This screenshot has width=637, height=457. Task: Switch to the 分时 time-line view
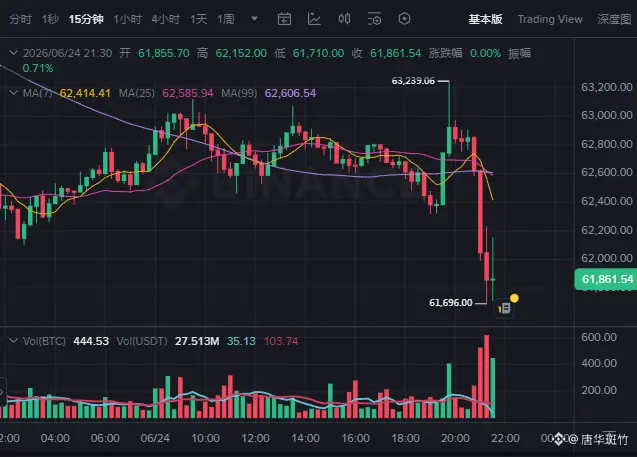pos(20,19)
